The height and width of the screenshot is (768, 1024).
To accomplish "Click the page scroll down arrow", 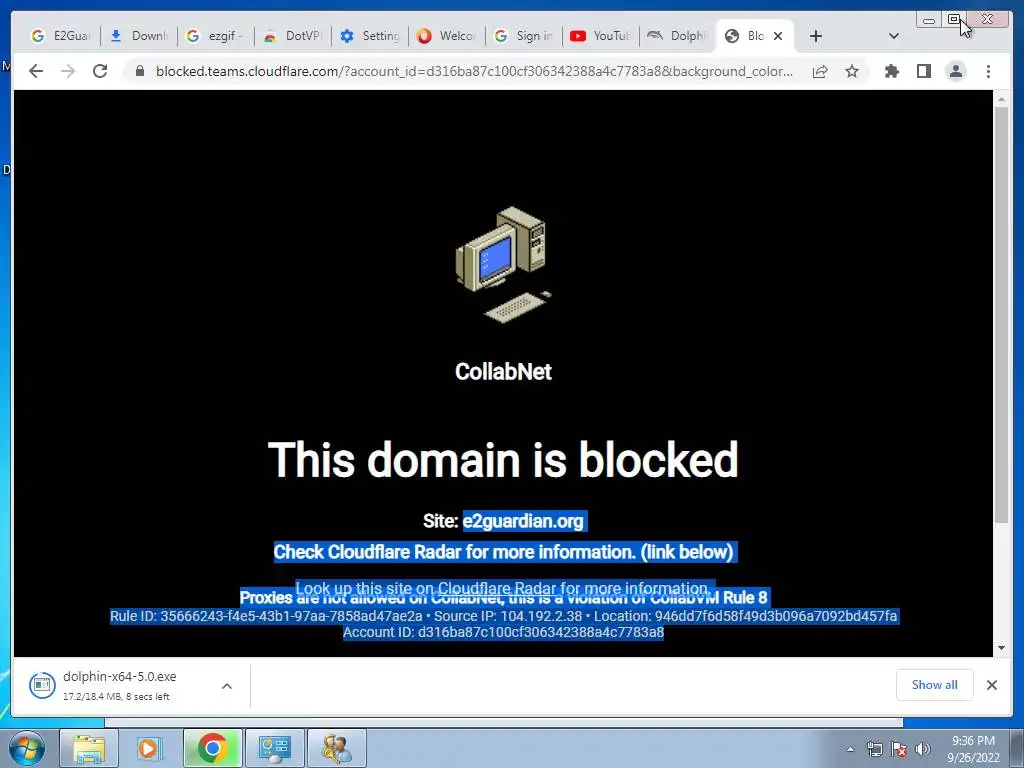I will coord(1001,648).
